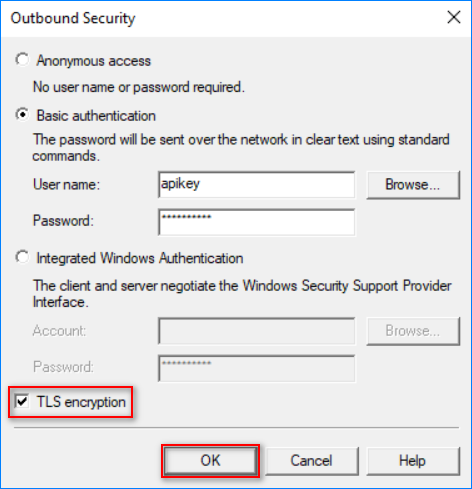Click the greyed-out Account field
The width and height of the screenshot is (472, 489).
pos(257,331)
